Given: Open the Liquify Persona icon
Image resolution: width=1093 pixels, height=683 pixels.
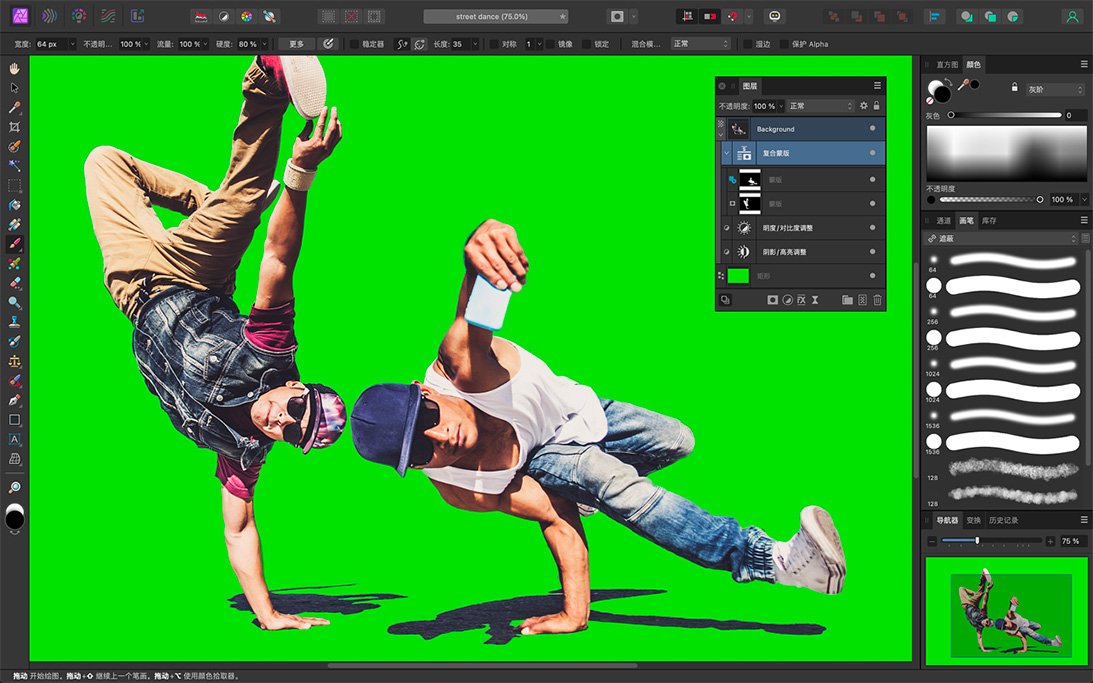Looking at the screenshot, I should pyautogui.click(x=49, y=16).
